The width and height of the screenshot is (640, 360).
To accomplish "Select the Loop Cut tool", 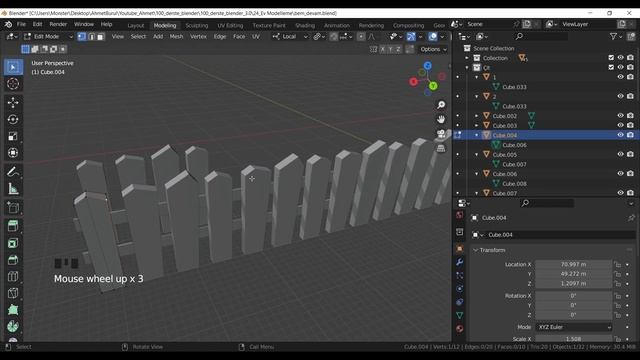I will pos(13,277).
